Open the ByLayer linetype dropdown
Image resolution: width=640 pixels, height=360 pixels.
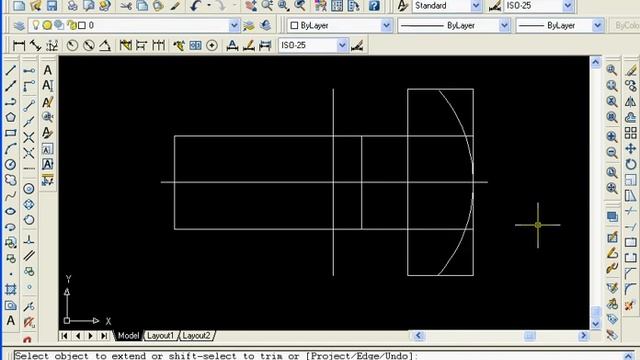(x=504, y=25)
